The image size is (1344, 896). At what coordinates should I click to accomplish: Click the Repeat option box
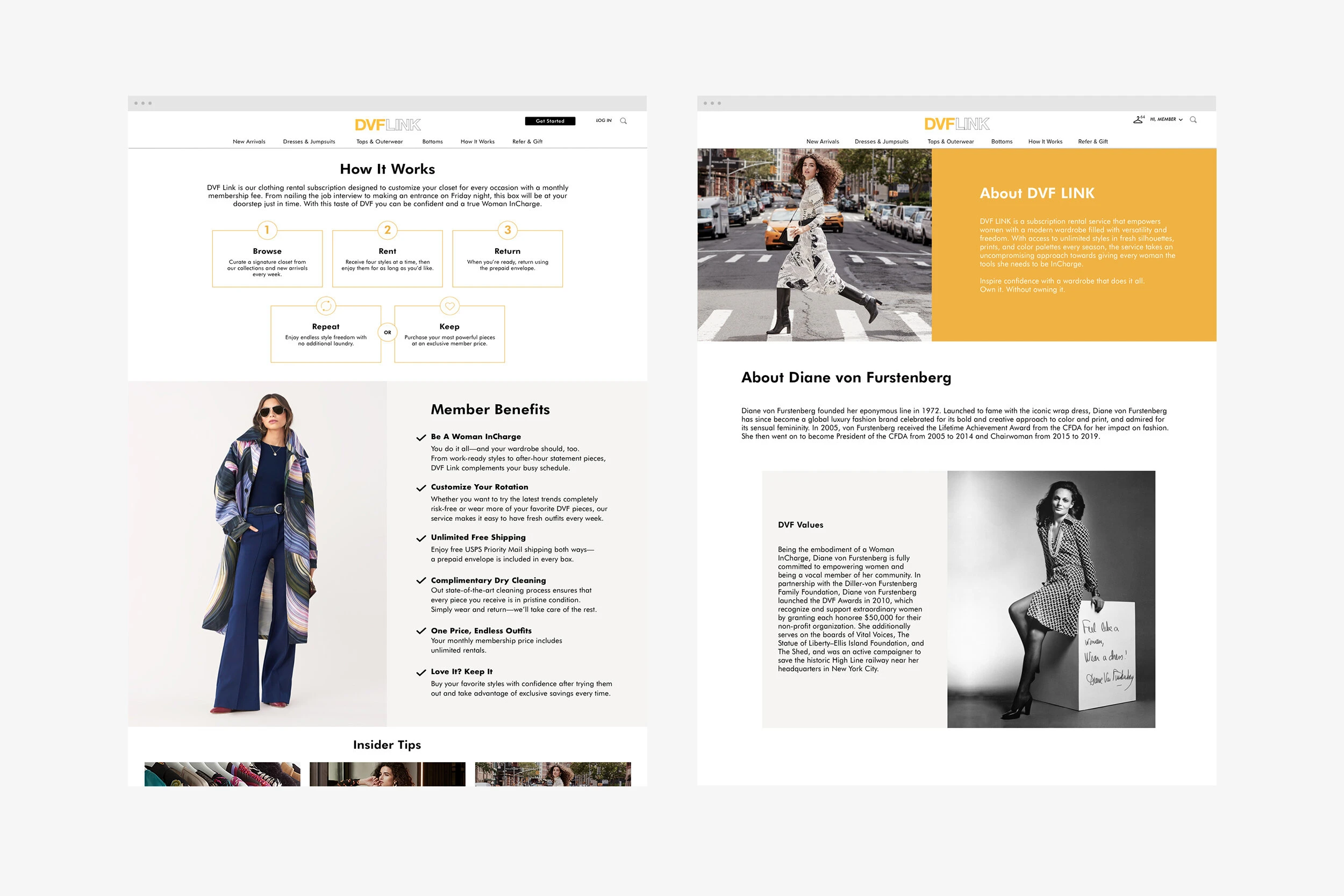tap(326, 334)
